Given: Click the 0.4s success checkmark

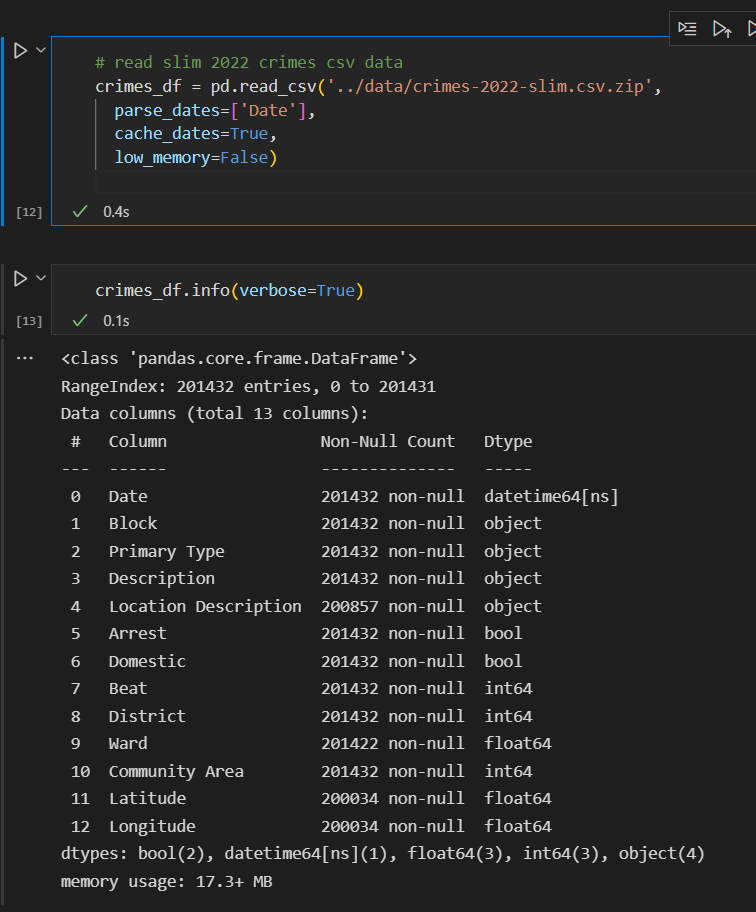Looking at the screenshot, I should tap(81, 212).
